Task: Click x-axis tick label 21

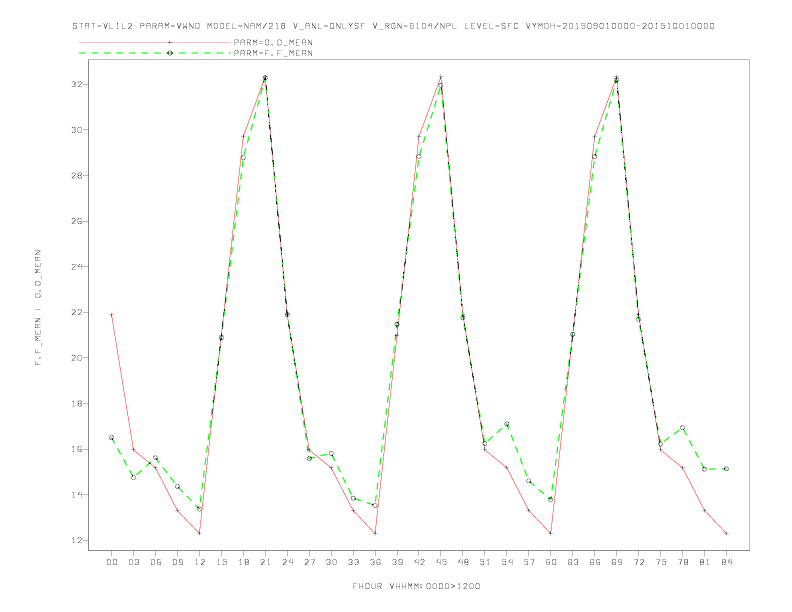Action: (265, 562)
